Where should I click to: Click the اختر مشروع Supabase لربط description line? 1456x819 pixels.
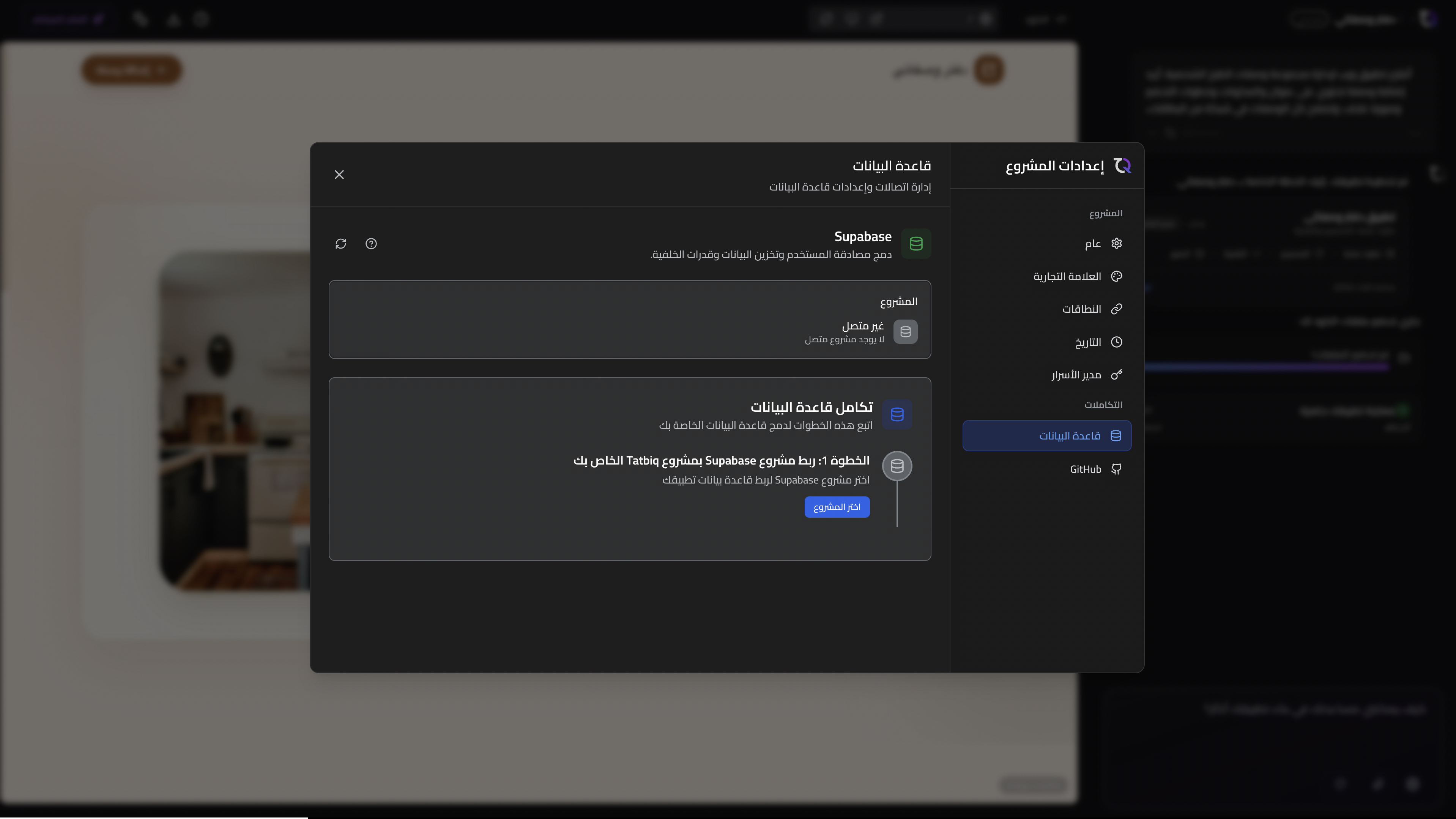[x=766, y=480]
